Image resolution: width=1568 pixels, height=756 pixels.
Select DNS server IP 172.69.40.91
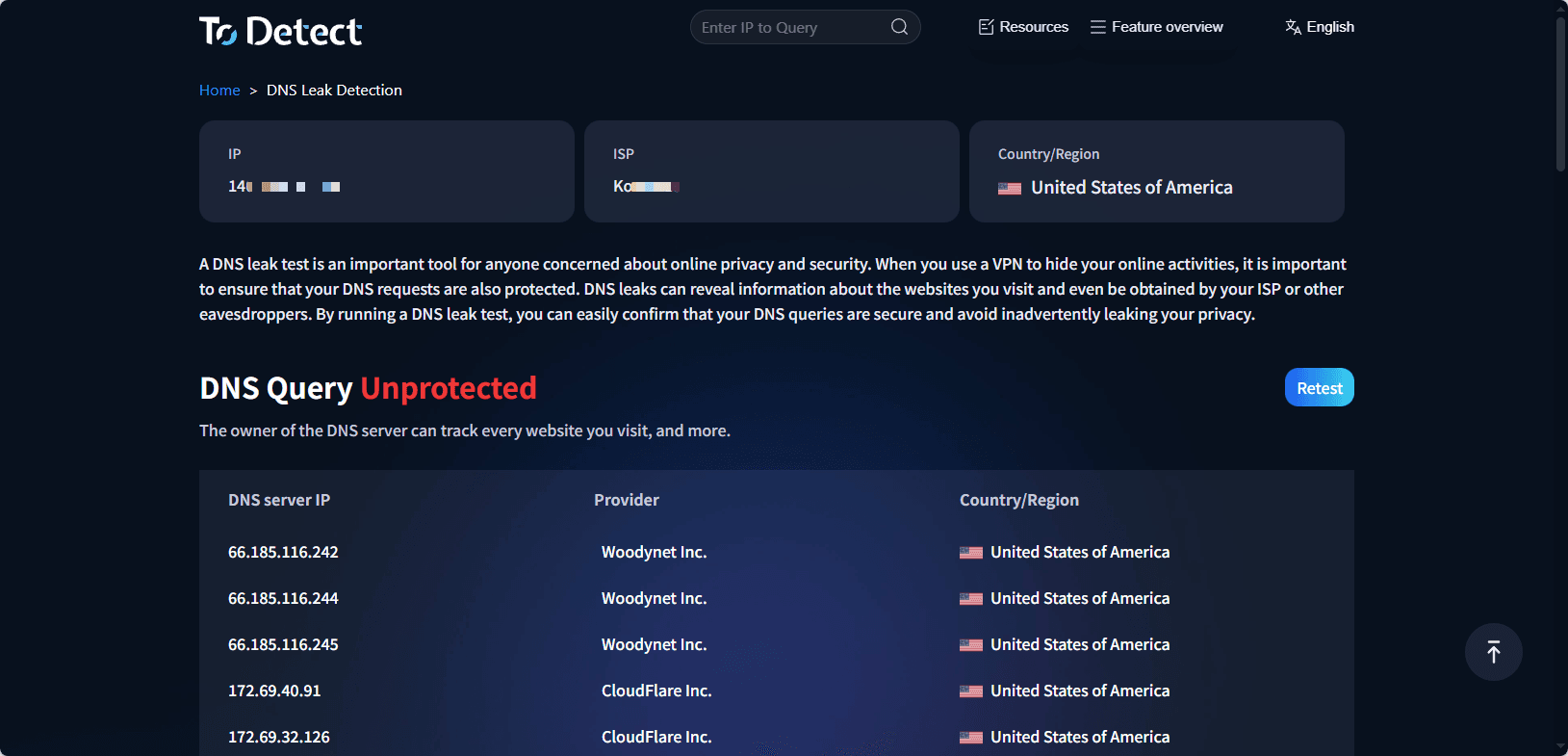(274, 691)
